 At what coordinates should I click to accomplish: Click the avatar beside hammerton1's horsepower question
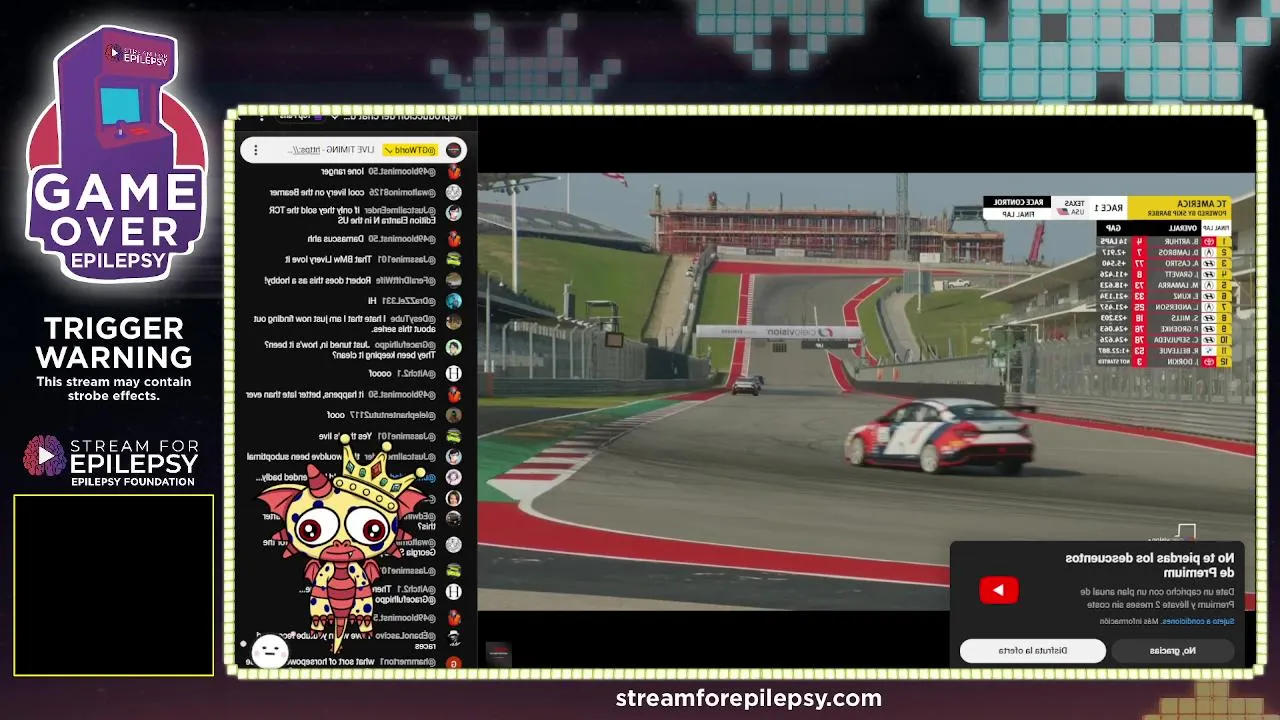[453, 662]
